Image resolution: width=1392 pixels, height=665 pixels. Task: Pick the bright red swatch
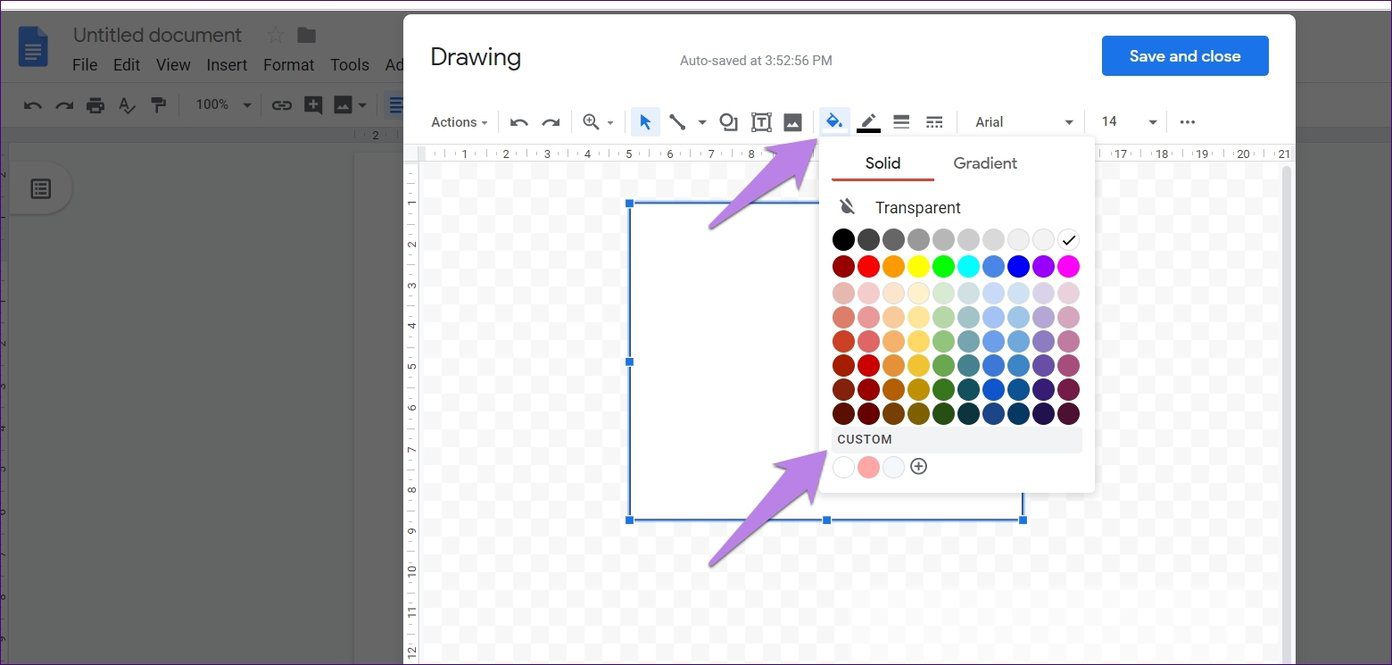[x=869, y=266]
